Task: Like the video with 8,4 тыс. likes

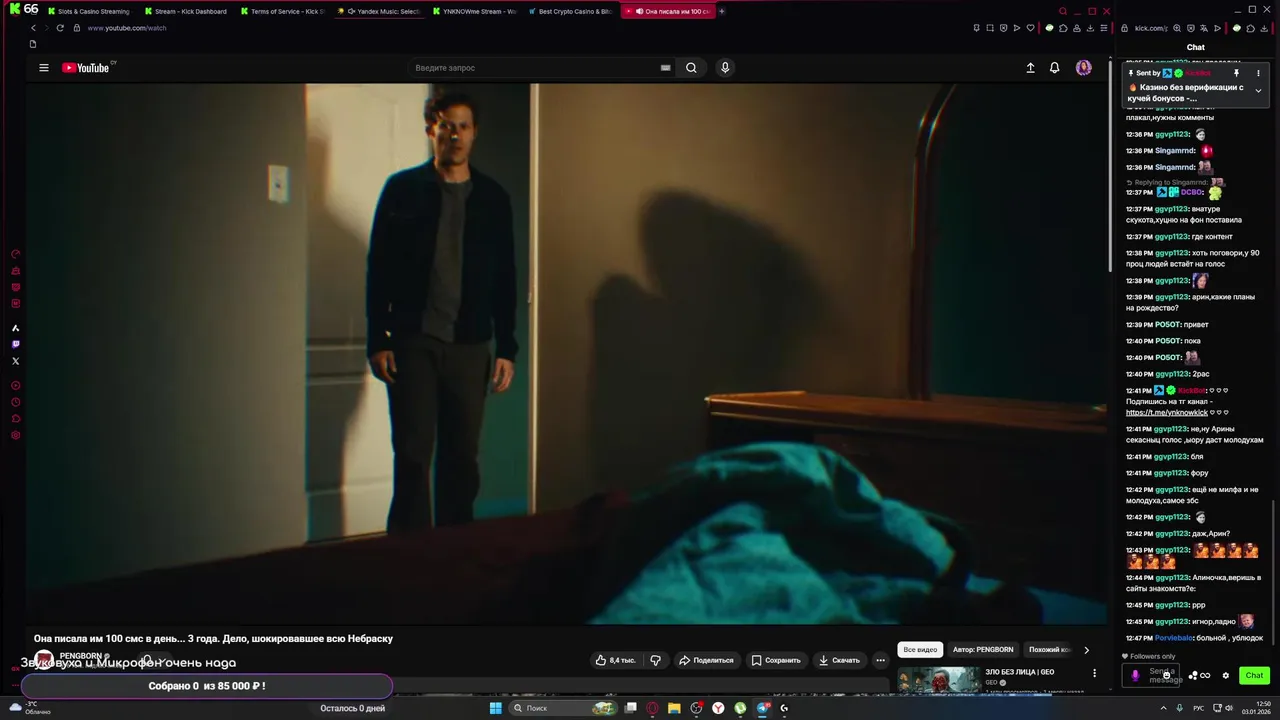Action: [x=615, y=660]
